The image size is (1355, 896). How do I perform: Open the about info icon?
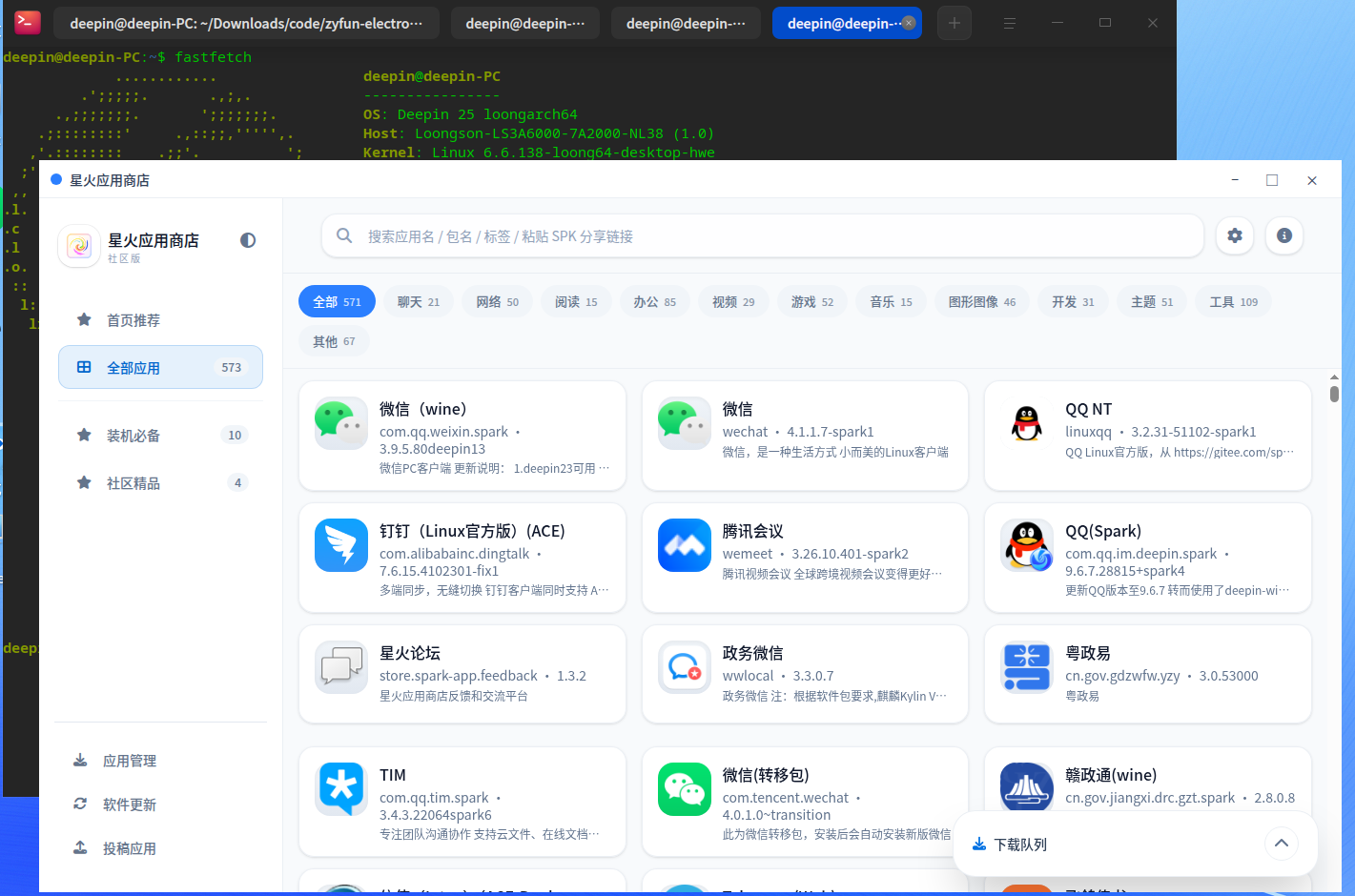coord(1284,235)
